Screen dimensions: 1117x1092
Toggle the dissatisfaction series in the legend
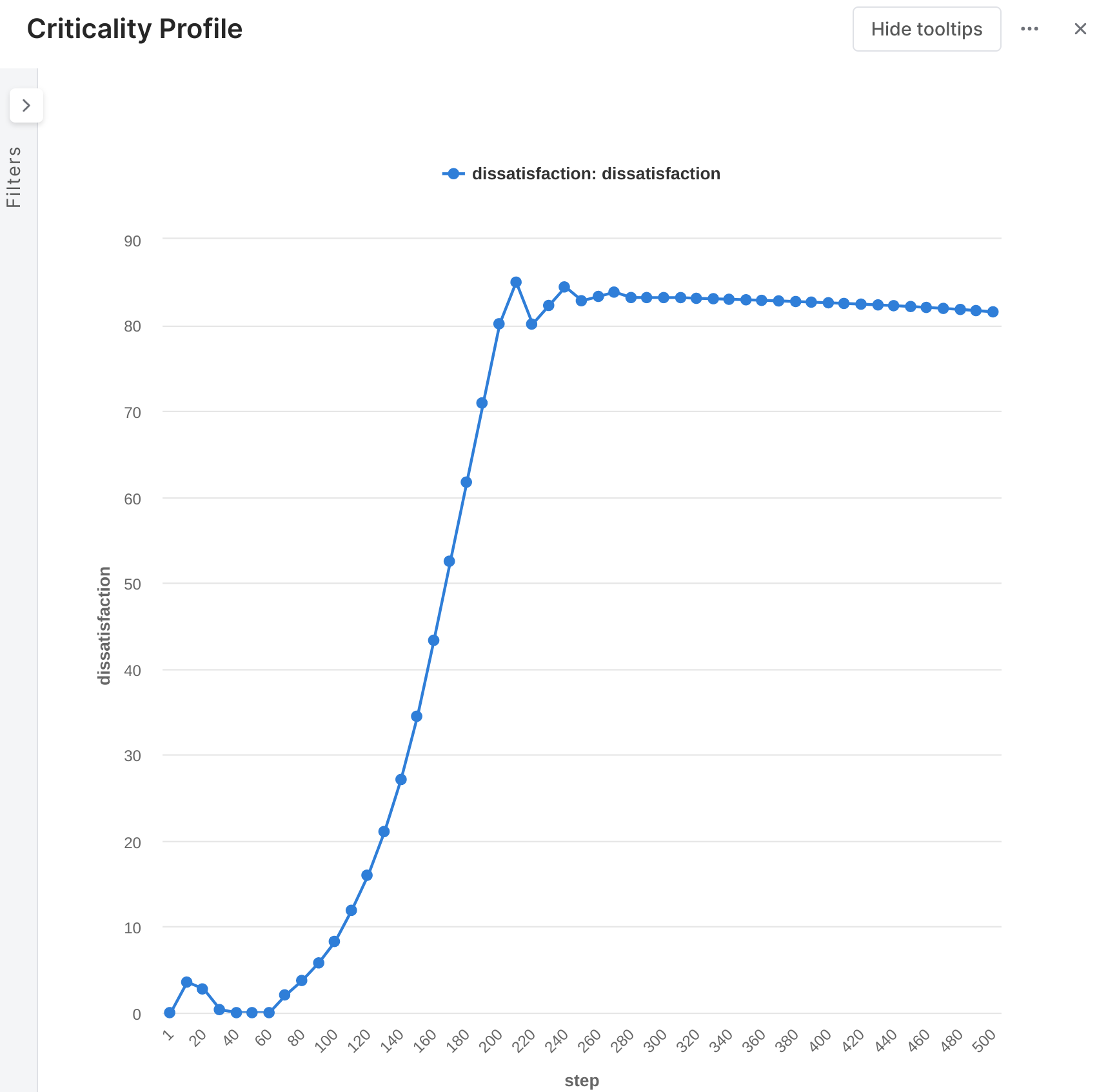pos(595,174)
